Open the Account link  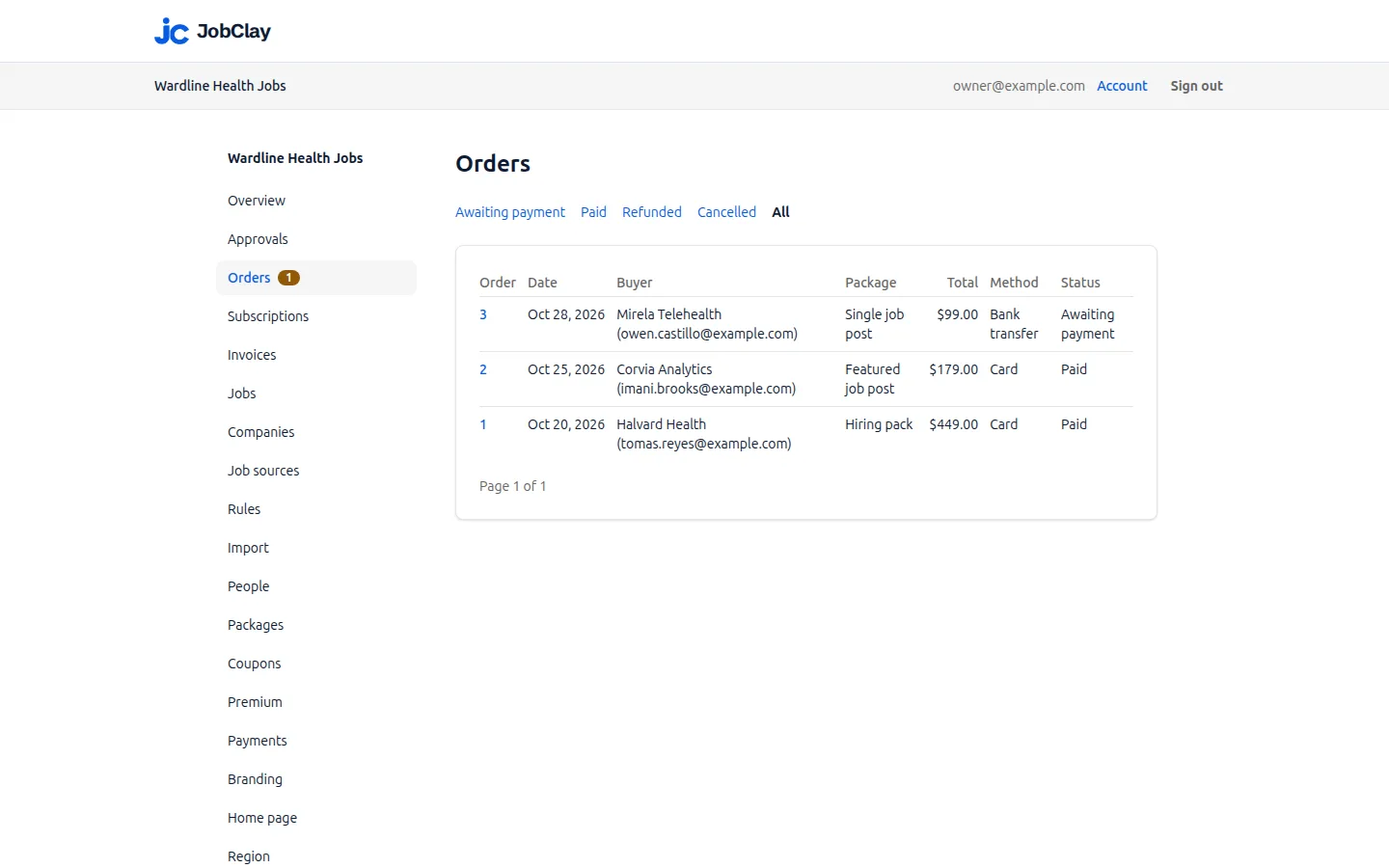tap(1122, 86)
